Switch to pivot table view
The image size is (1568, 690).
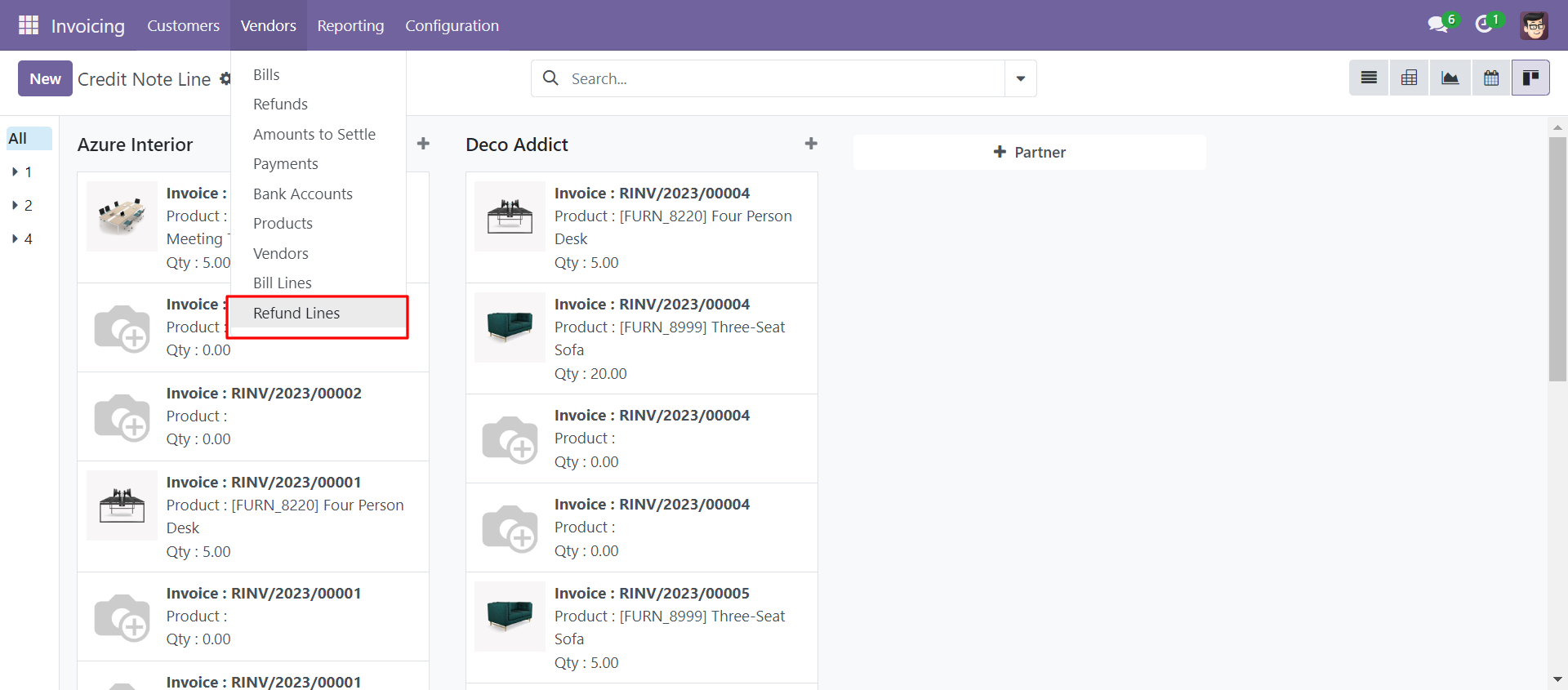tap(1409, 78)
